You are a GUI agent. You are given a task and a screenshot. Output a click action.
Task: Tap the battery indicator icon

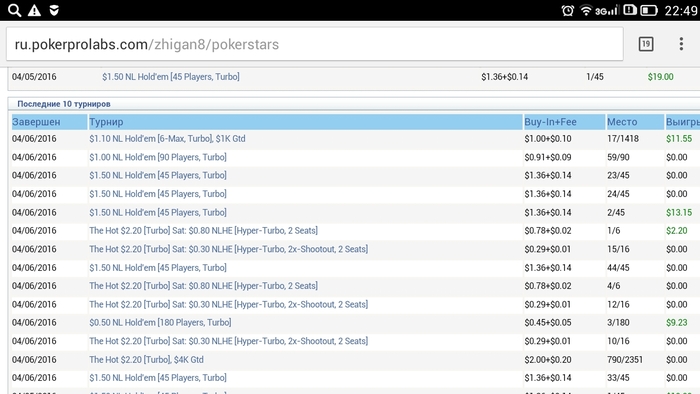[x=649, y=10]
